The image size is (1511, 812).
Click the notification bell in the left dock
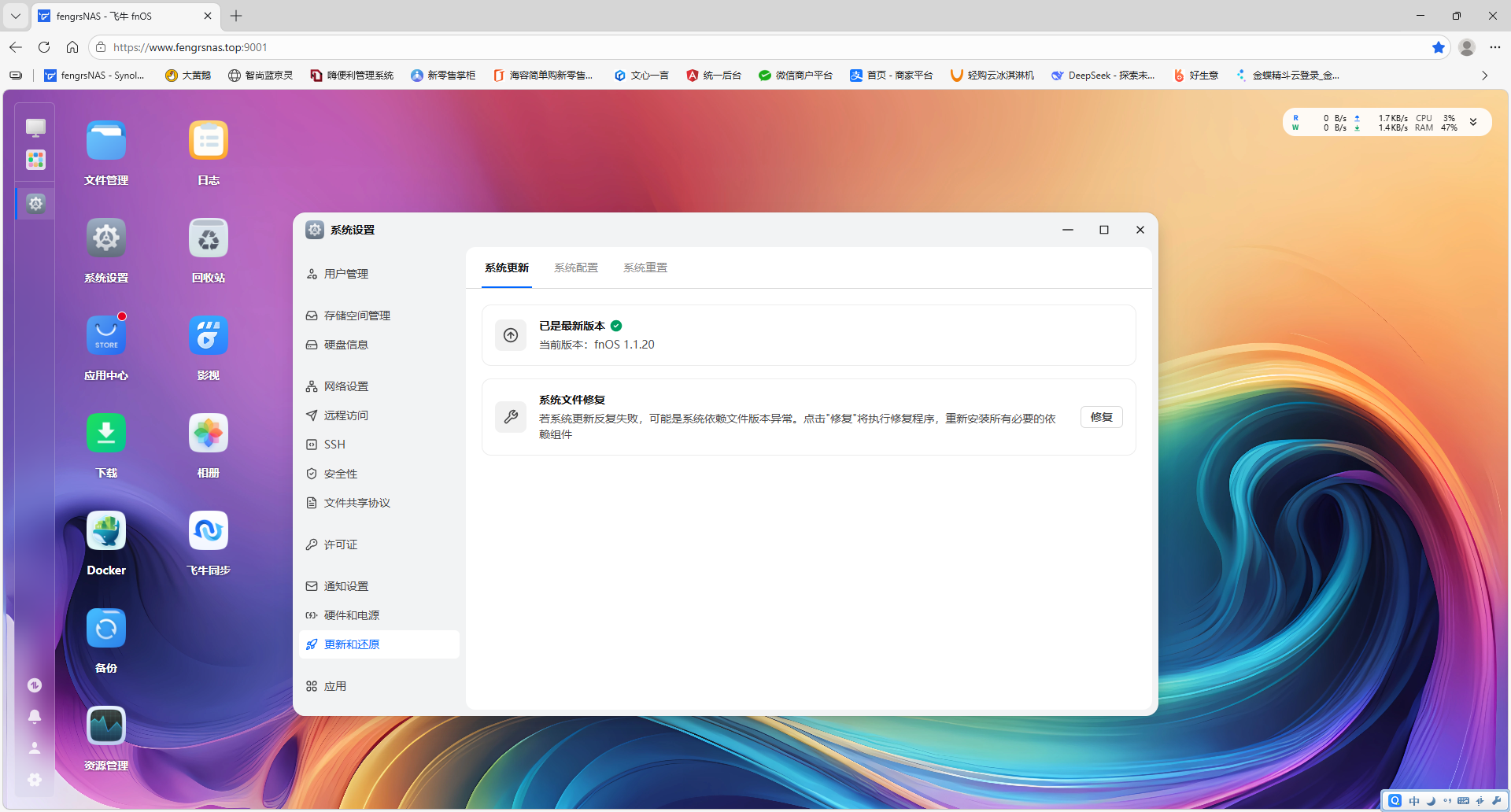pyautogui.click(x=35, y=716)
